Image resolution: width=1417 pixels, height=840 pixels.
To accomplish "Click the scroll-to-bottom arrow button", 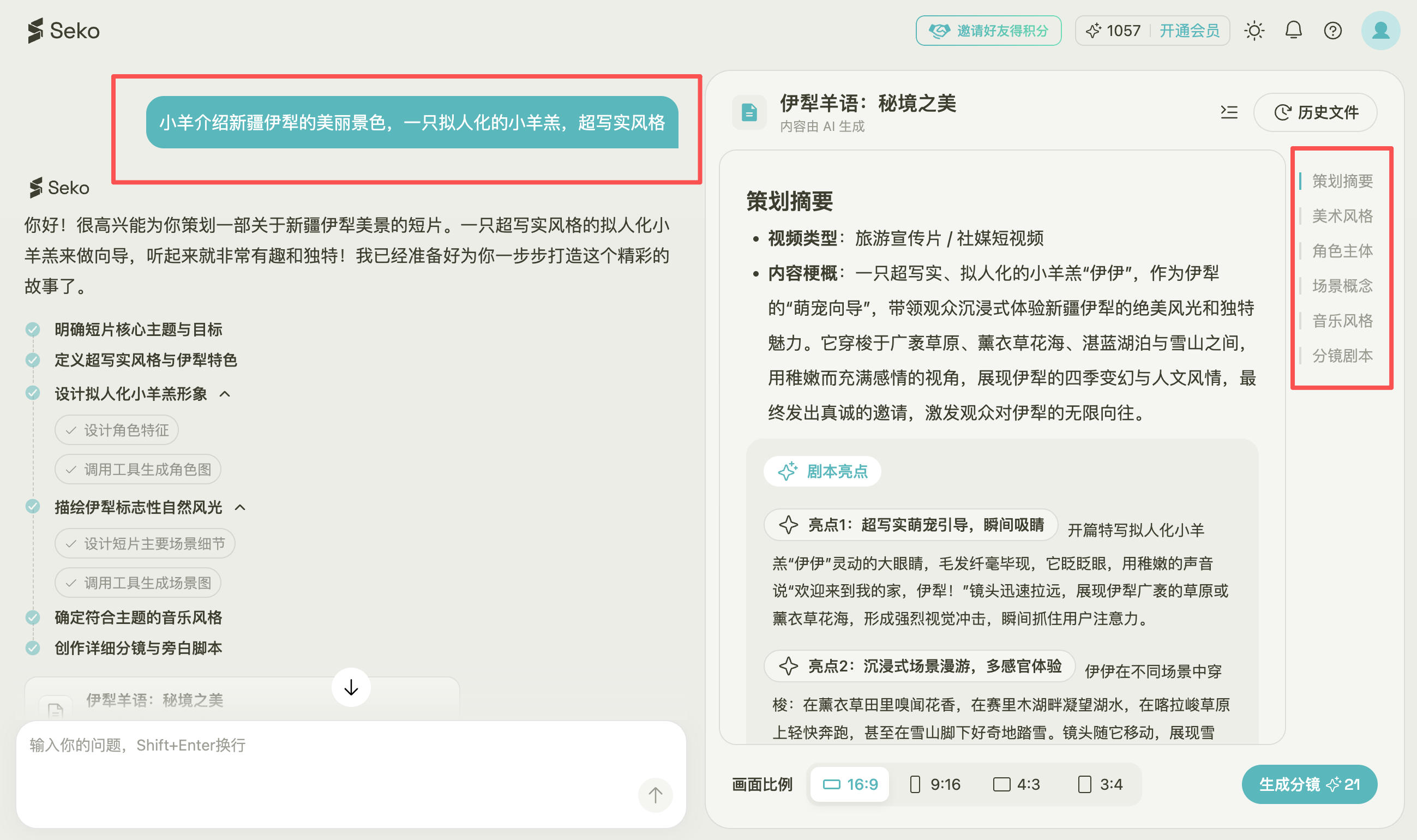I will coord(351,687).
